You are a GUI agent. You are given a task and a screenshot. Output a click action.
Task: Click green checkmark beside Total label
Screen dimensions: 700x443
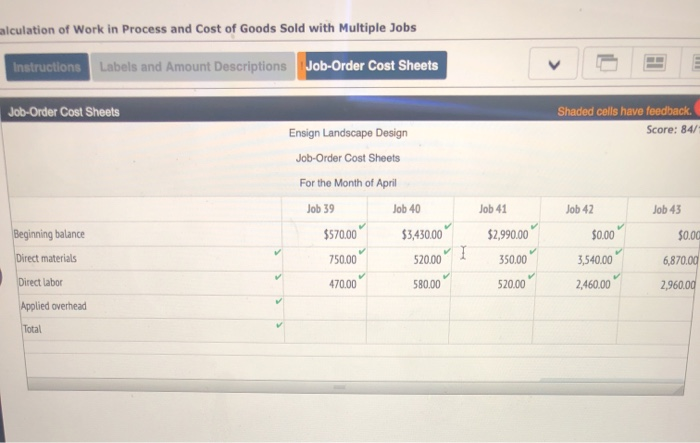click(279, 325)
